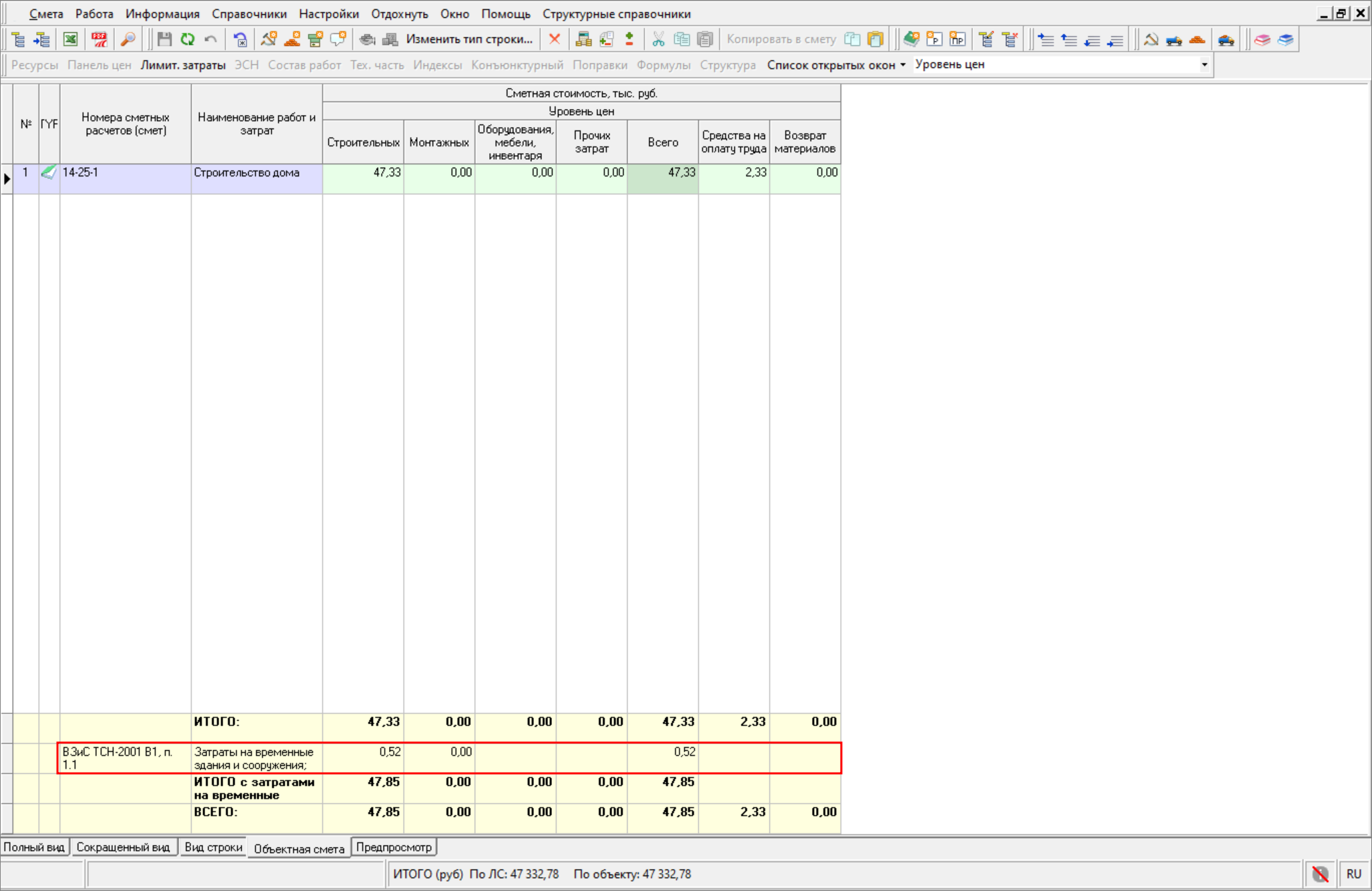Click the pink stacked books icon
The height and width of the screenshot is (891, 1372).
[1262, 39]
